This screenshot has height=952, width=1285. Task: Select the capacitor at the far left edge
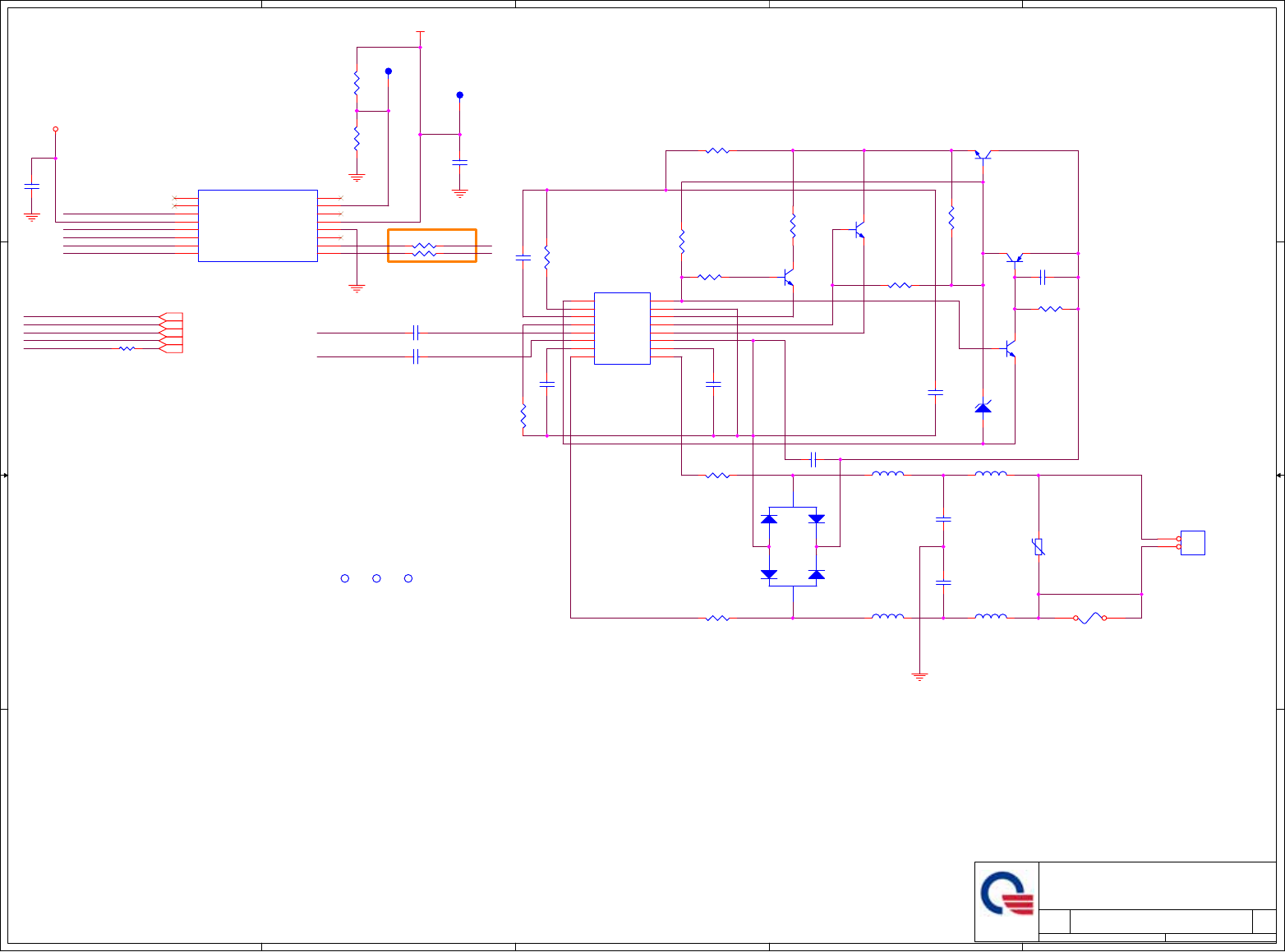(32, 186)
